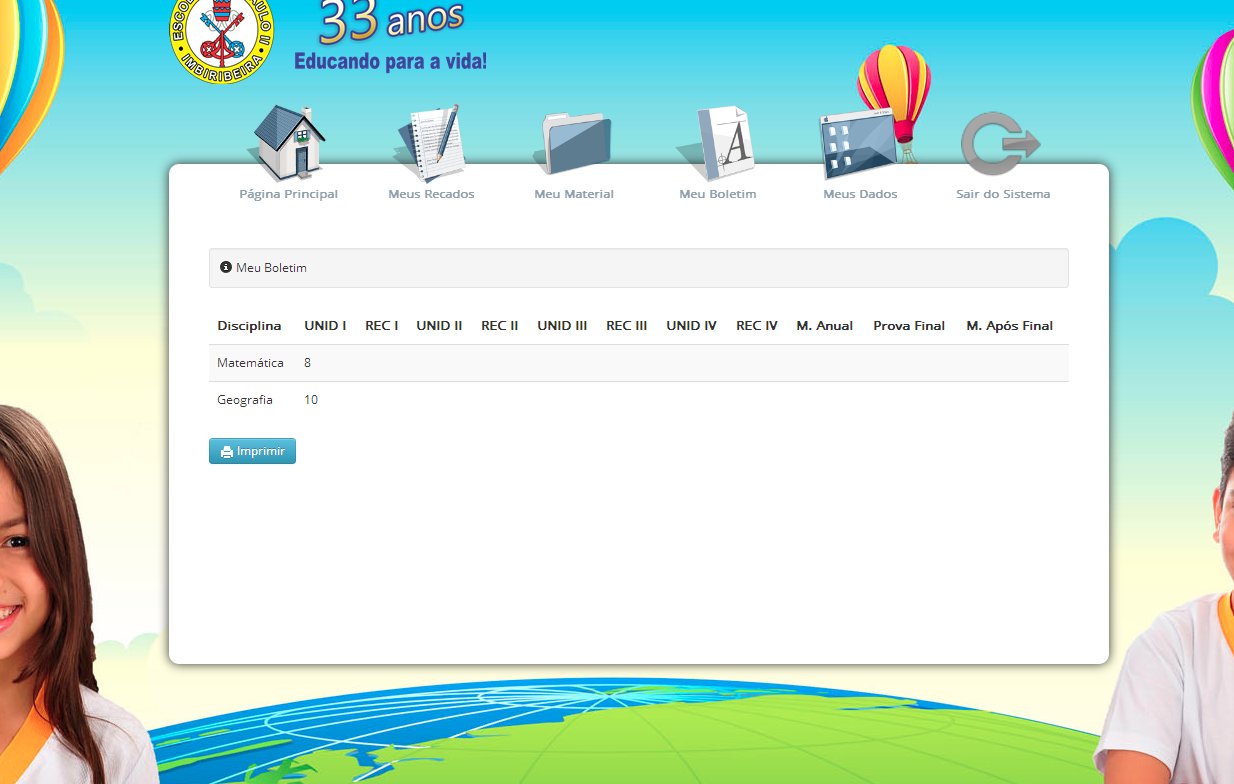The image size is (1234, 784).
Task: Click the UNID I column header
Action: coord(326,326)
